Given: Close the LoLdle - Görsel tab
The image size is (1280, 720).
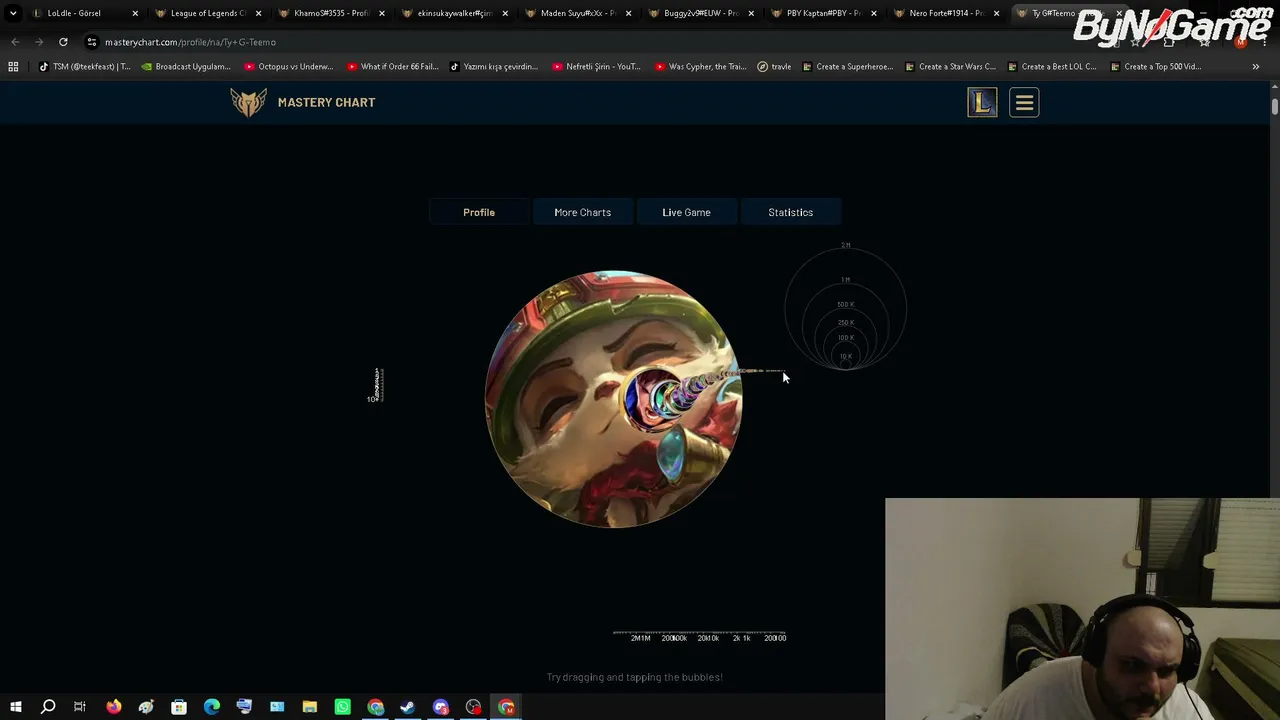Looking at the screenshot, I should [x=135, y=14].
